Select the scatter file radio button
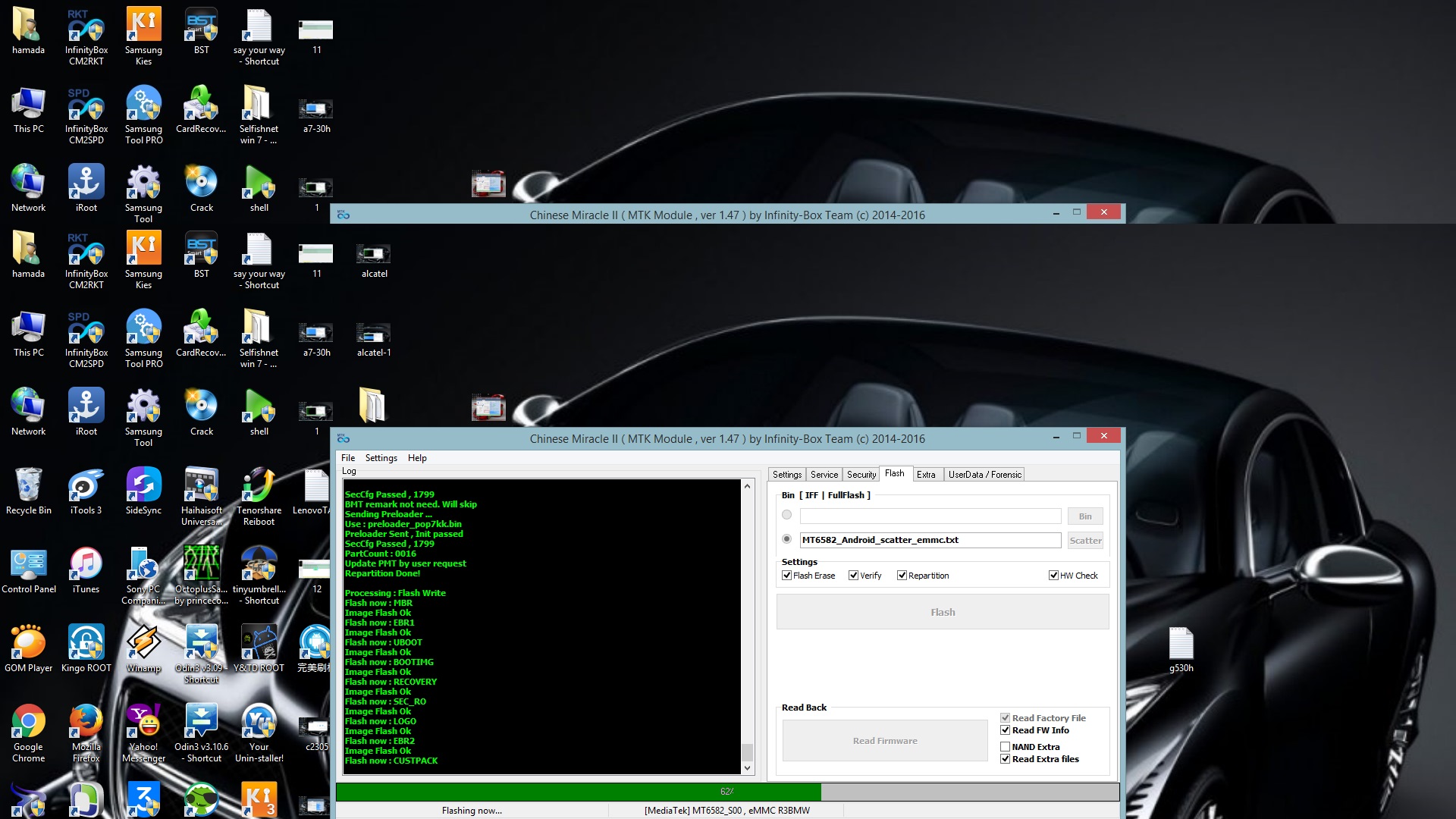The height and width of the screenshot is (819, 1456). tap(786, 539)
